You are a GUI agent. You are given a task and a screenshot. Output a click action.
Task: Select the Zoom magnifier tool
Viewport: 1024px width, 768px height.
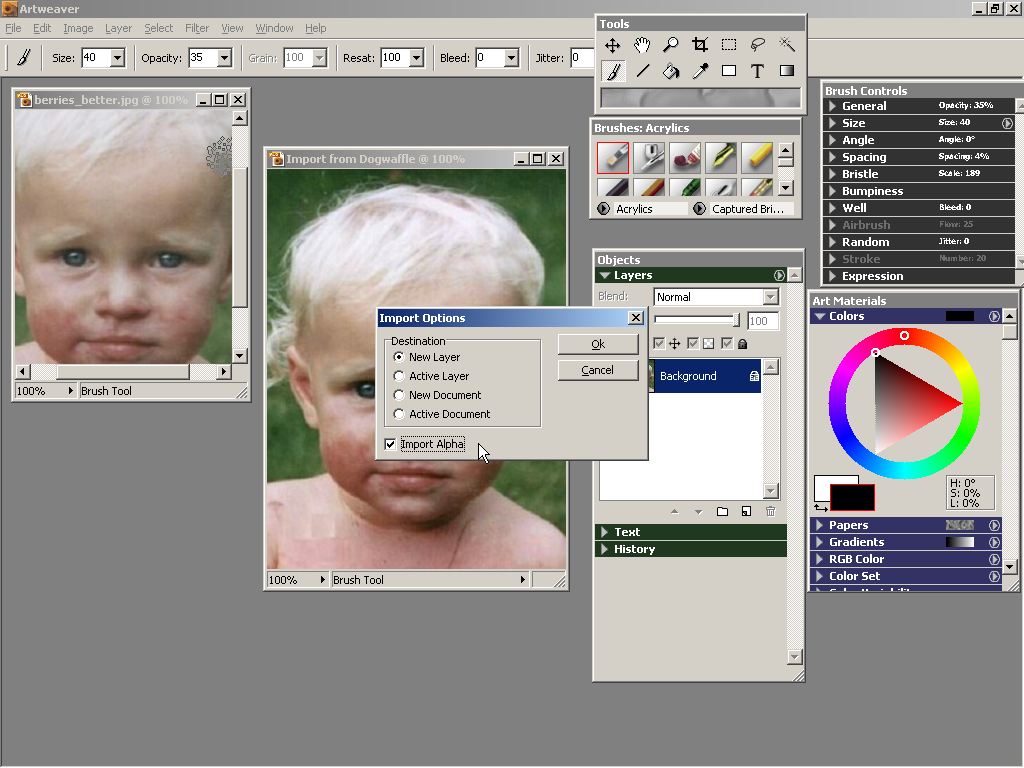coord(671,45)
